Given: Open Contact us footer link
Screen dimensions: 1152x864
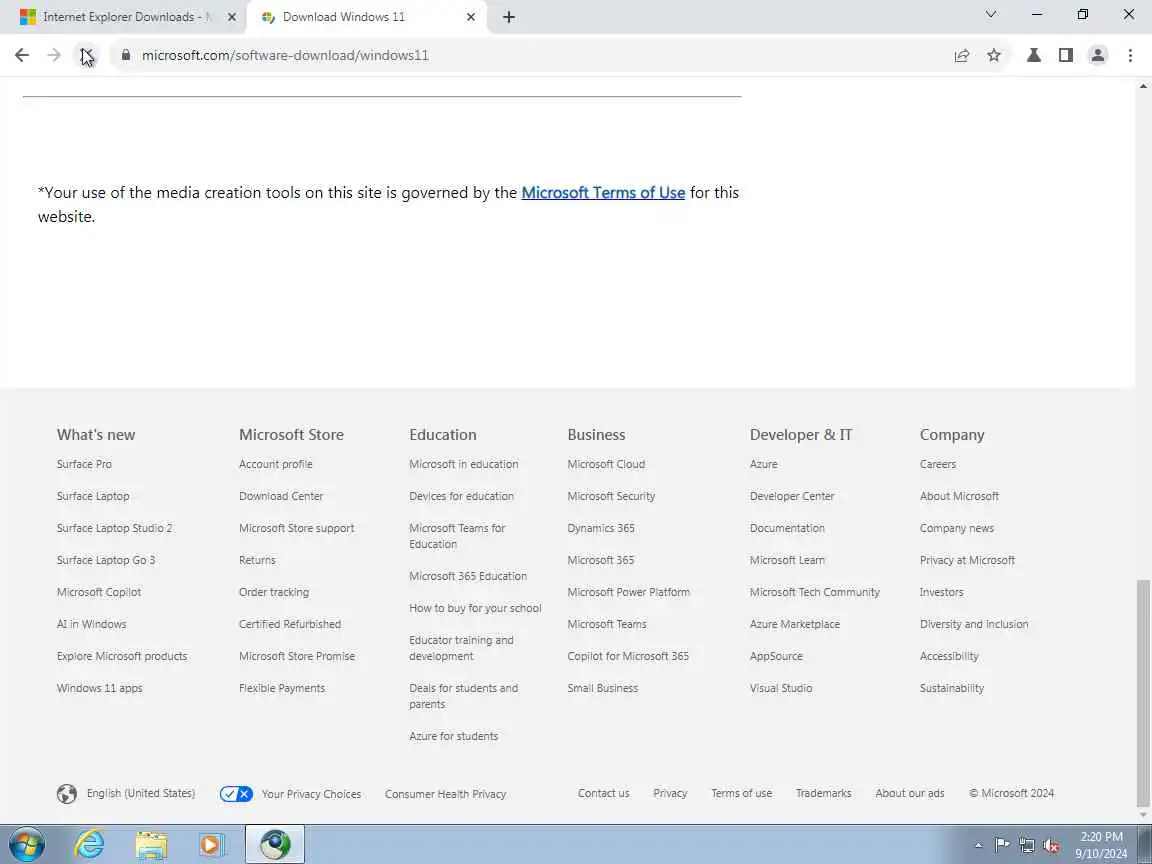Looking at the screenshot, I should coord(604,793).
